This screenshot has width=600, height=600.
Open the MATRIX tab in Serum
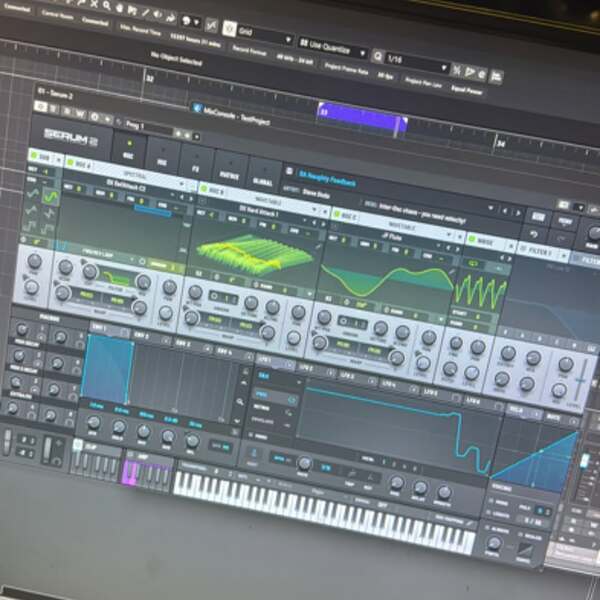coord(229,170)
